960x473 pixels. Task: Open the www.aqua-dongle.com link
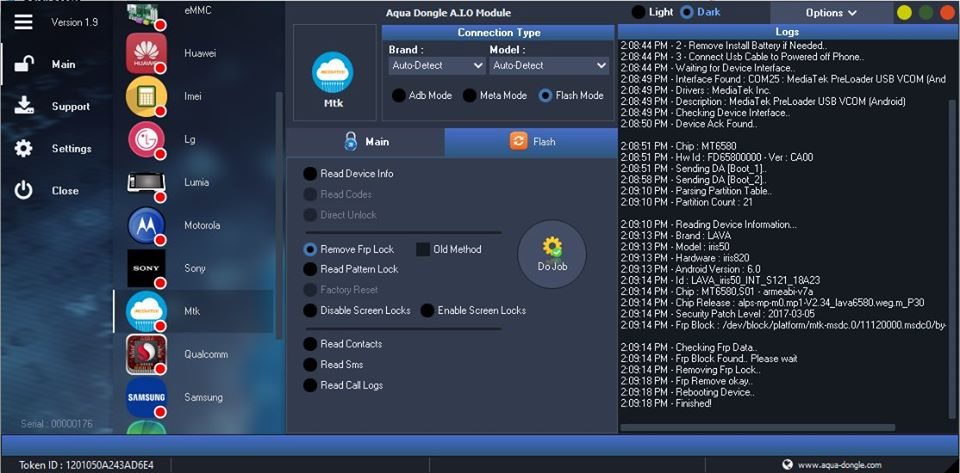tap(839, 465)
